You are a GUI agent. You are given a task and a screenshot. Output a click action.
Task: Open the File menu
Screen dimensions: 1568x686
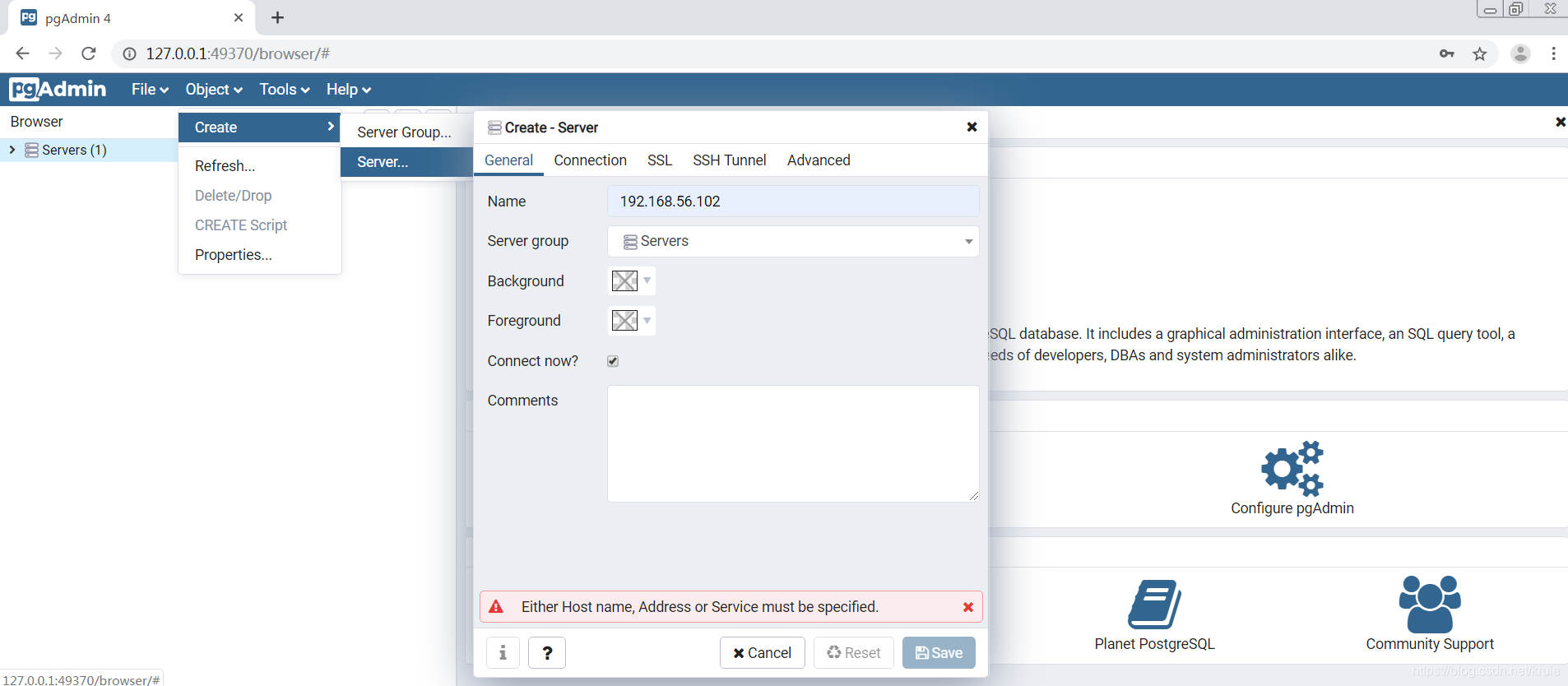tap(150, 89)
